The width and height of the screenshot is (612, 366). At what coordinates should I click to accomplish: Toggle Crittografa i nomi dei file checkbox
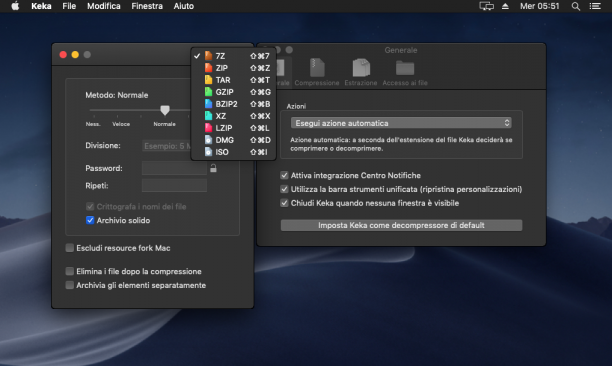point(90,206)
